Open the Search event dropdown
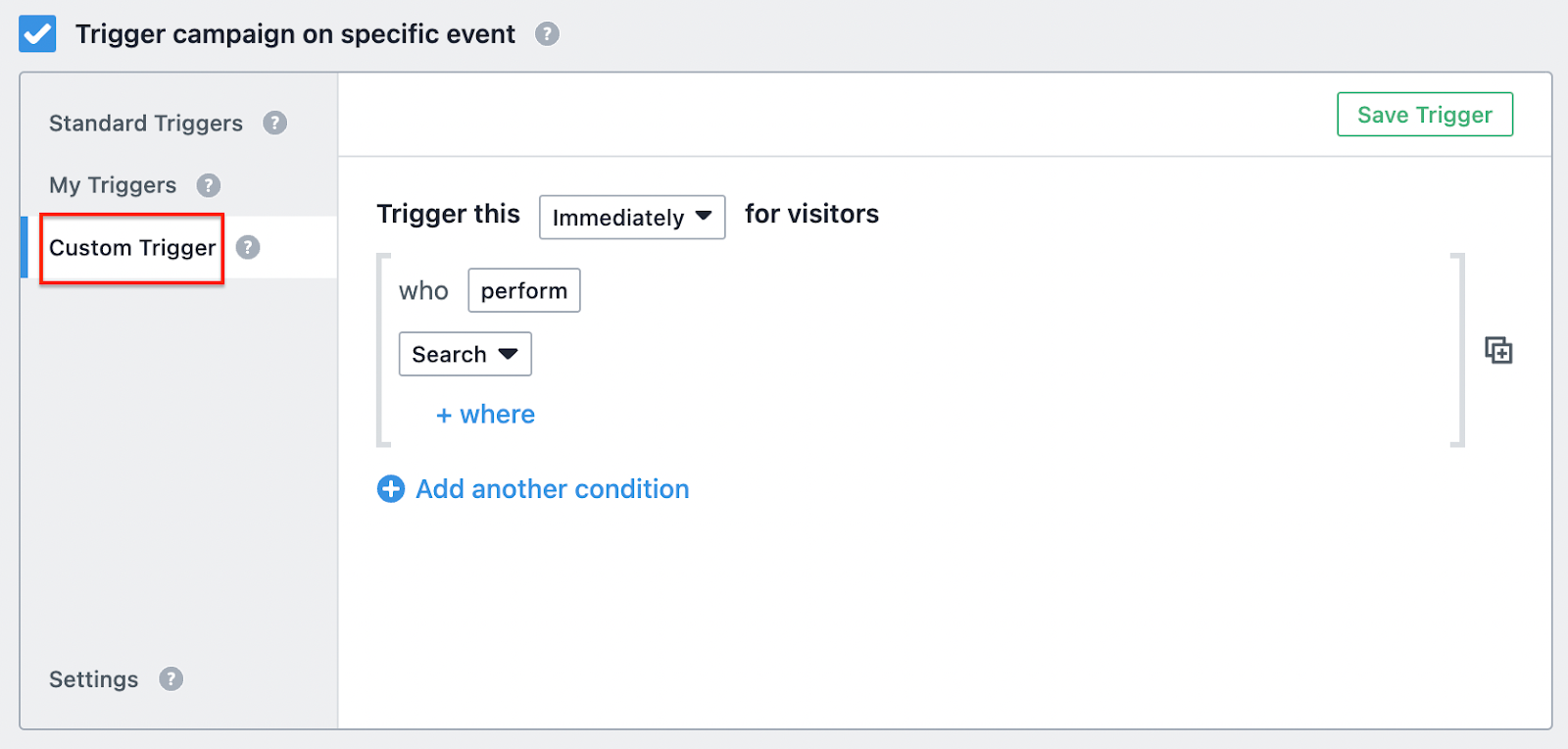1568x749 pixels. click(465, 354)
